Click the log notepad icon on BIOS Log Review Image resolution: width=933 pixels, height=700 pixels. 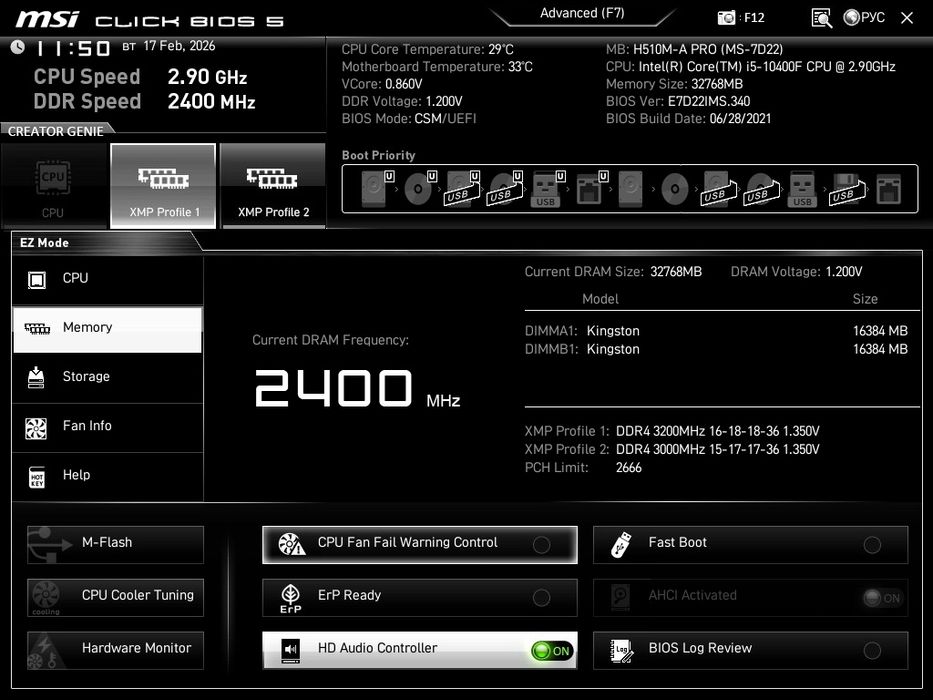coord(622,650)
